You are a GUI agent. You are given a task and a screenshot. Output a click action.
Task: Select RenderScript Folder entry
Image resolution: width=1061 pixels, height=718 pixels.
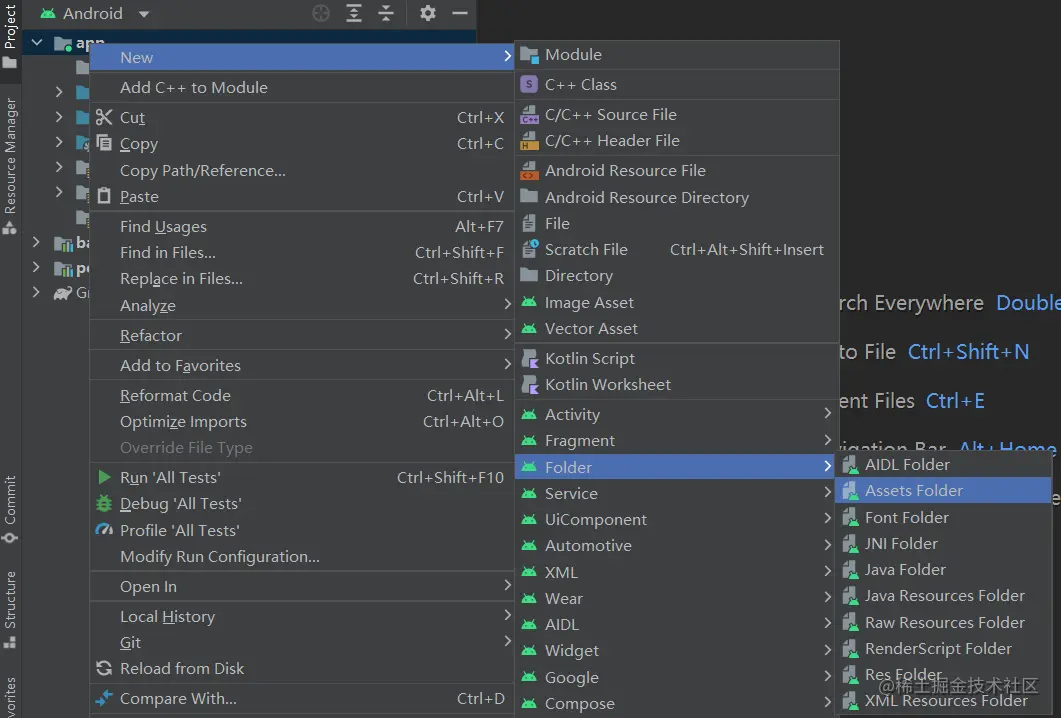pos(943,648)
